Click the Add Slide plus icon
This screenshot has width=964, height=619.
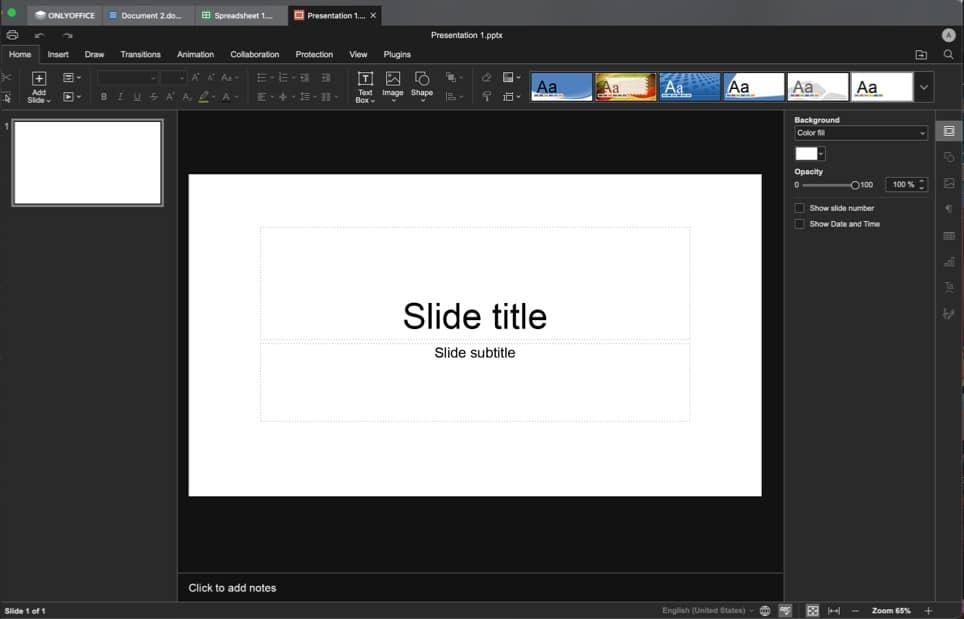39,79
